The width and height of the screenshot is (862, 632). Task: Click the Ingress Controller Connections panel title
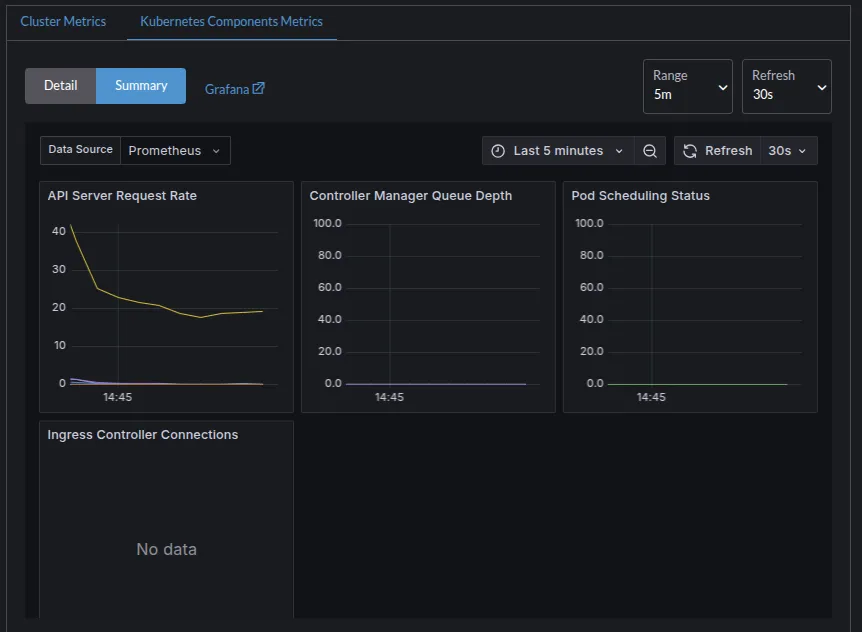(x=143, y=435)
